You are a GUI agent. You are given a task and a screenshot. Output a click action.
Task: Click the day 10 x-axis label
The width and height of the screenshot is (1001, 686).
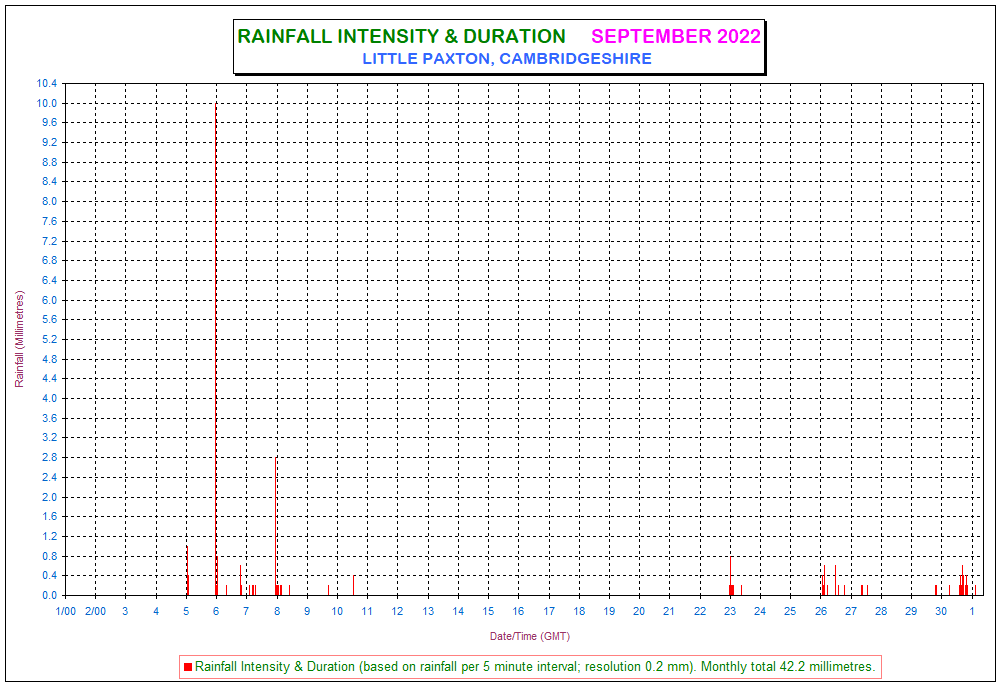337,611
